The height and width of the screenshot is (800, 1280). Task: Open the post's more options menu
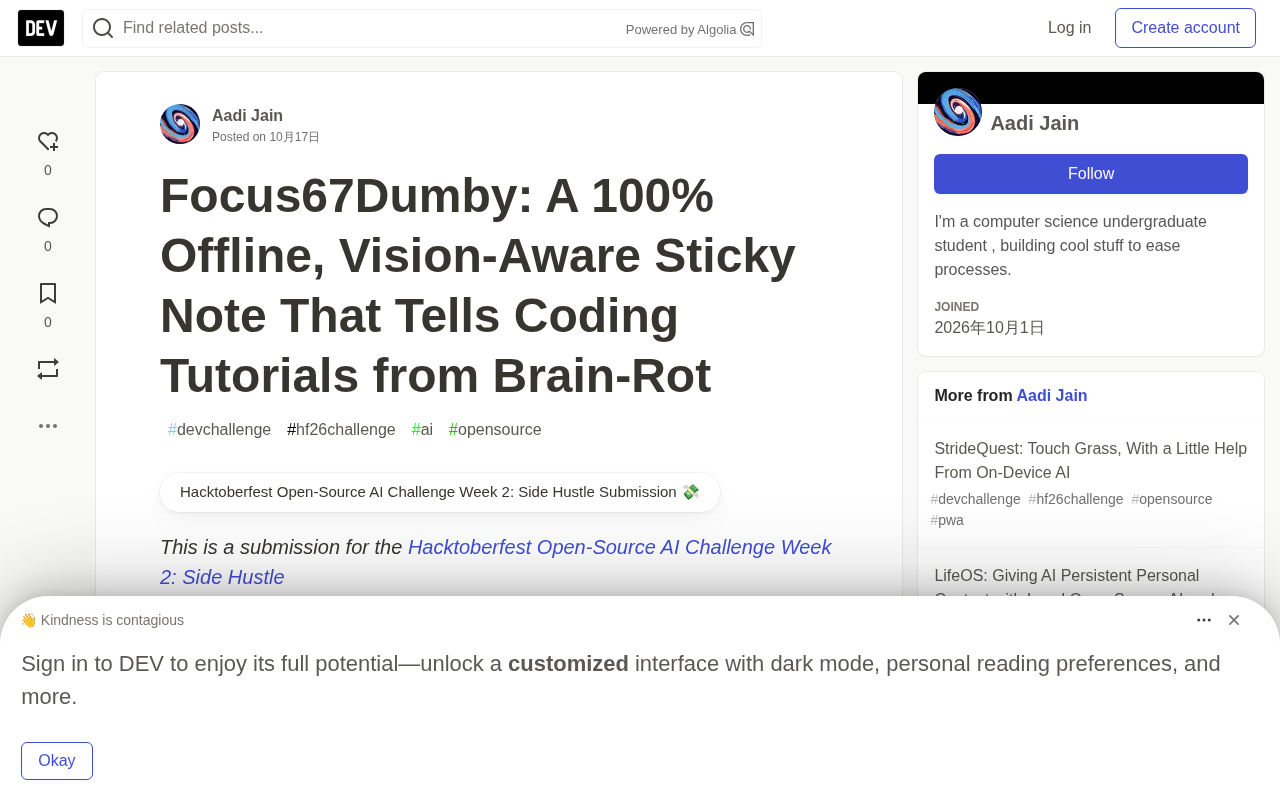[48, 426]
